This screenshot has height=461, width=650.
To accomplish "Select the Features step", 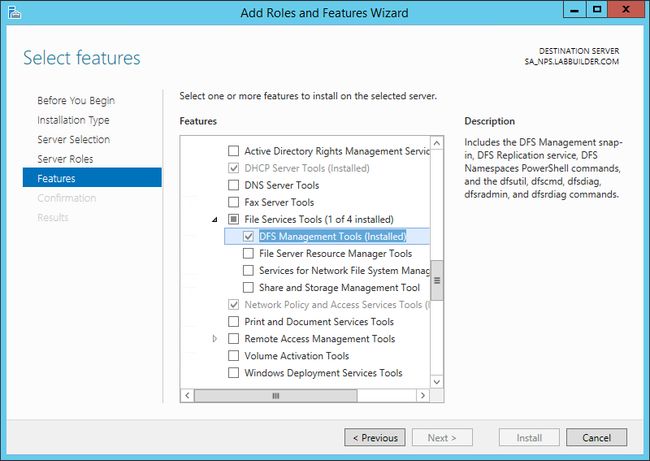I will click(92, 177).
